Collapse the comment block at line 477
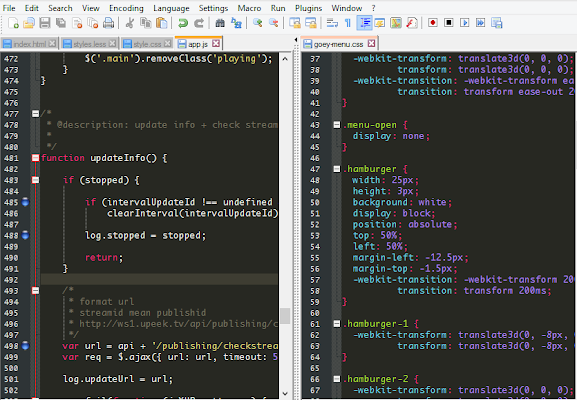The image size is (577, 400). coord(35,114)
